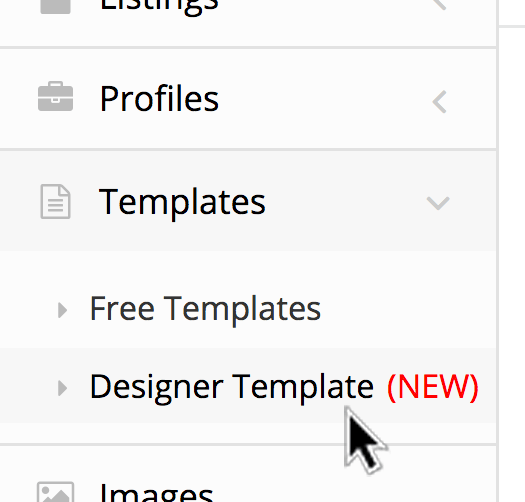Click the Listings icon at the top
This screenshot has width=525, height=502.
pos(56,7)
